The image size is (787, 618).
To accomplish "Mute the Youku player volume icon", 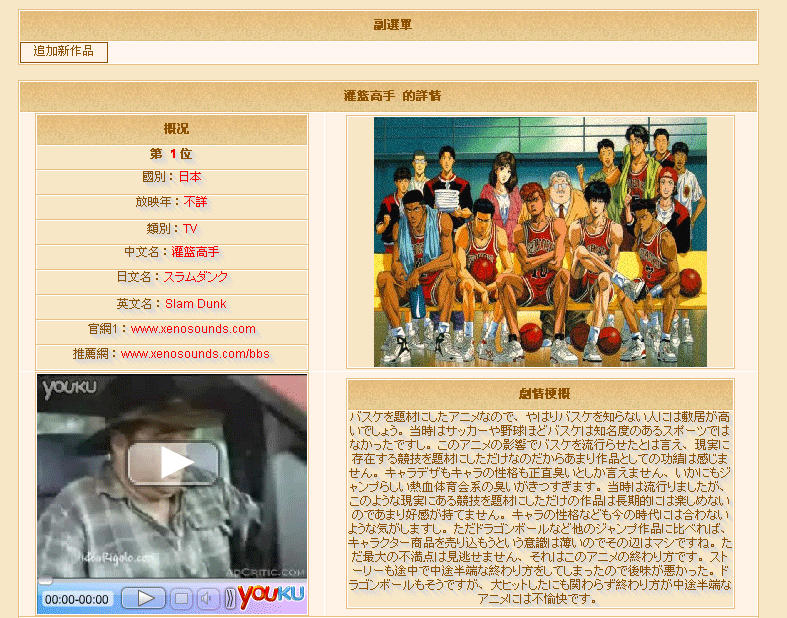I will pyautogui.click(x=207, y=598).
